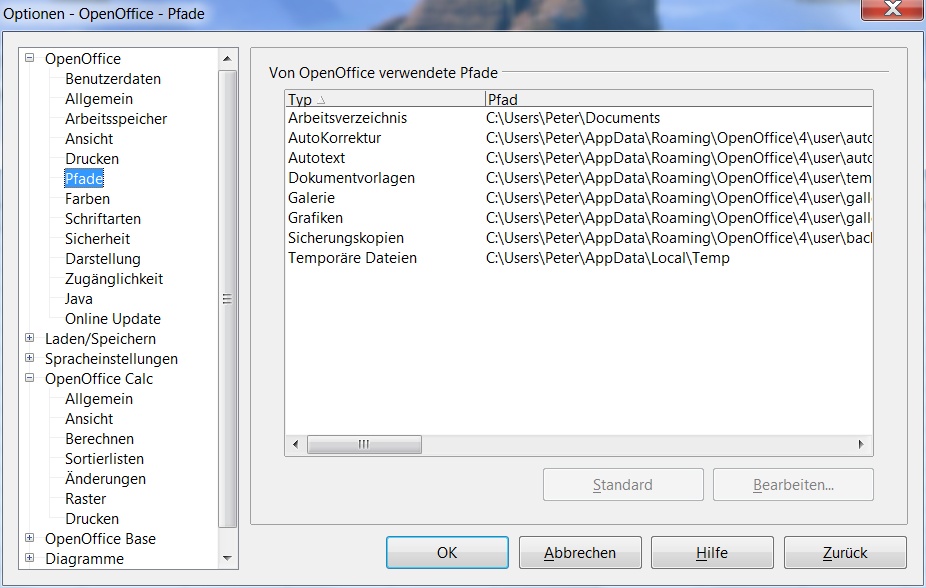Select Benutzerdaten in the options tree
The image size is (926, 588).
click(x=113, y=79)
